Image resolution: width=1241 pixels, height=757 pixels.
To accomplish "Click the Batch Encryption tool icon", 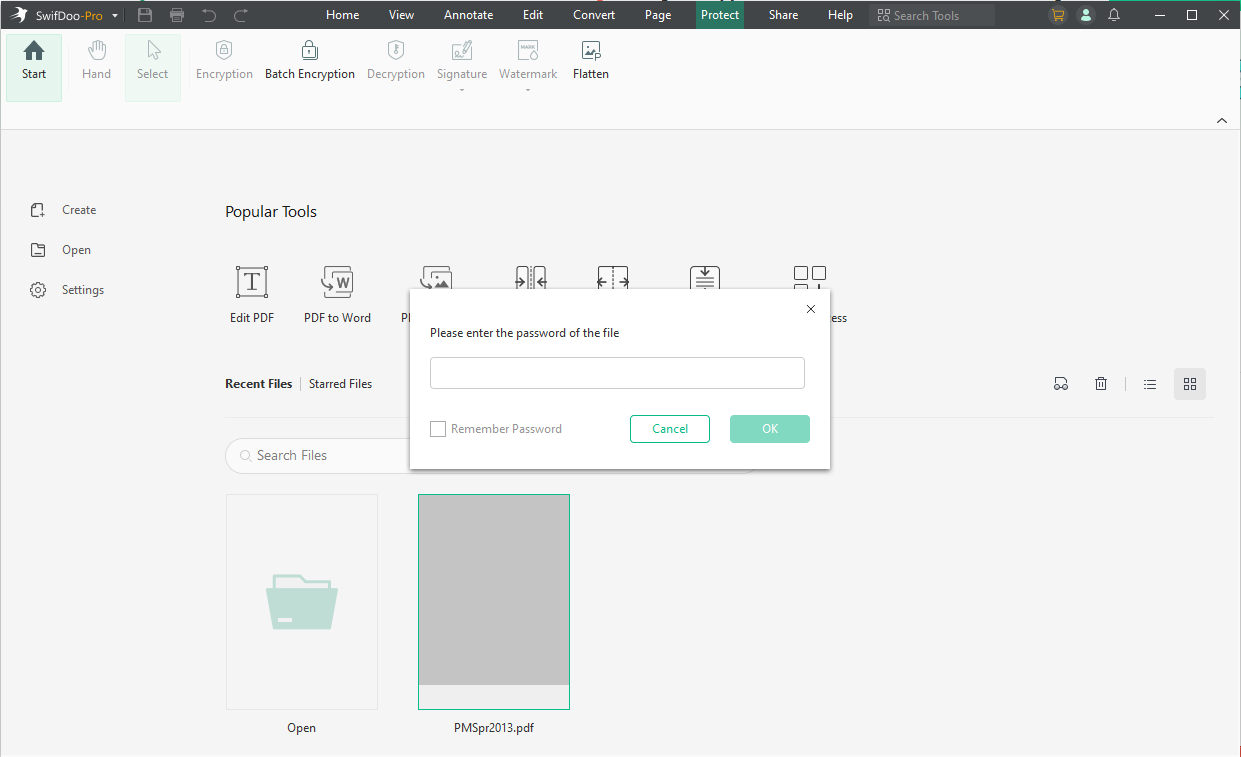I will tap(309, 51).
